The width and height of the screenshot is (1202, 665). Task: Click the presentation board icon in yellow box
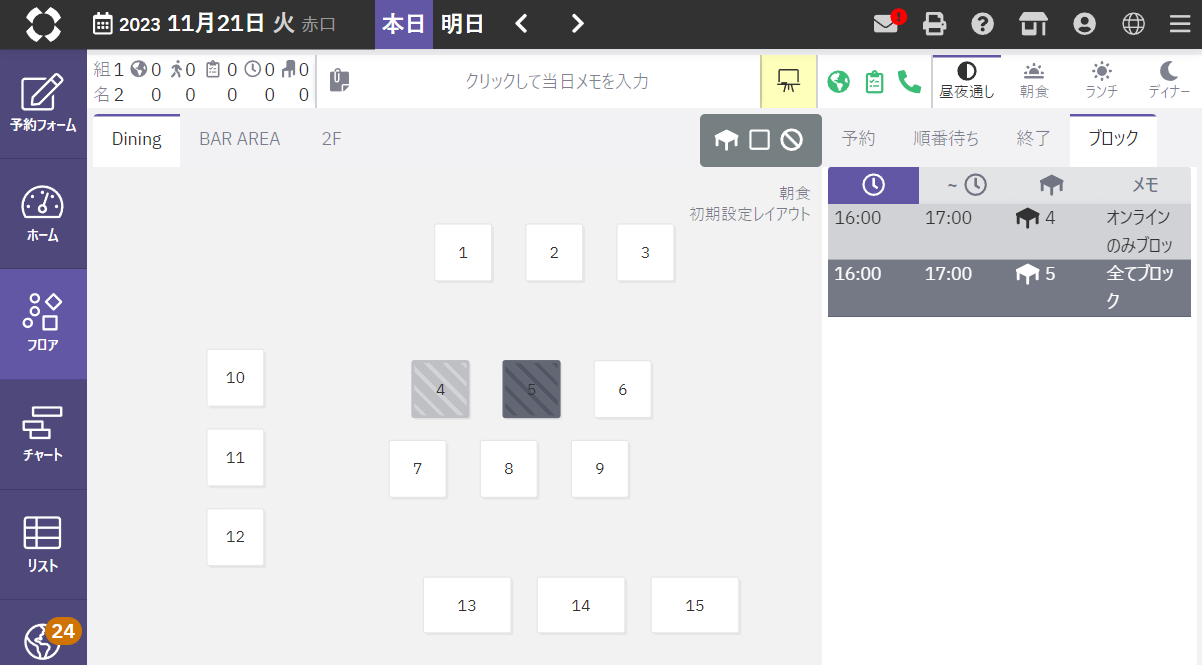point(789,82)
